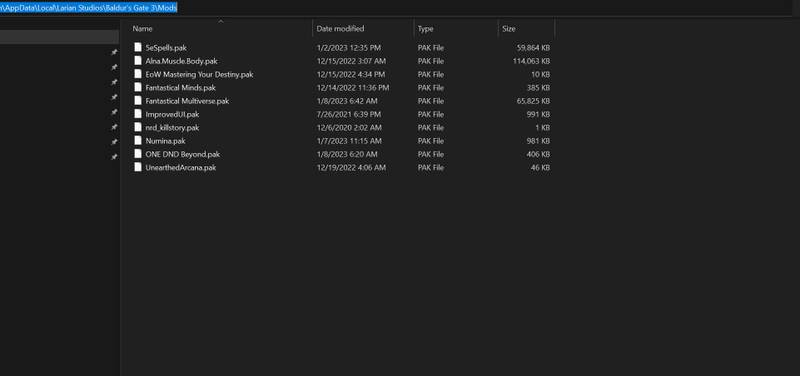
Task: Click PAK File type in the 5eSpells.pak row
Action: pos(431,48)
